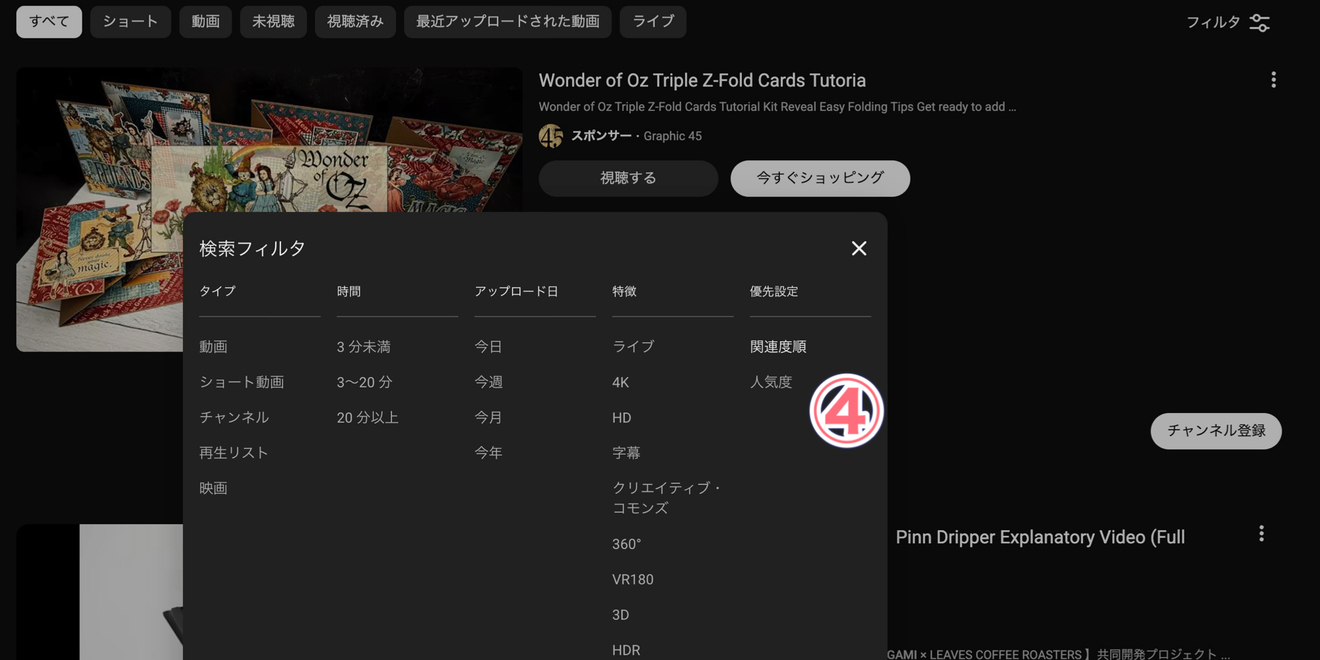Open the Pinn Dripper Explanatory Video title
This screenshot has height=660, width=1320.
[1040, 537]
